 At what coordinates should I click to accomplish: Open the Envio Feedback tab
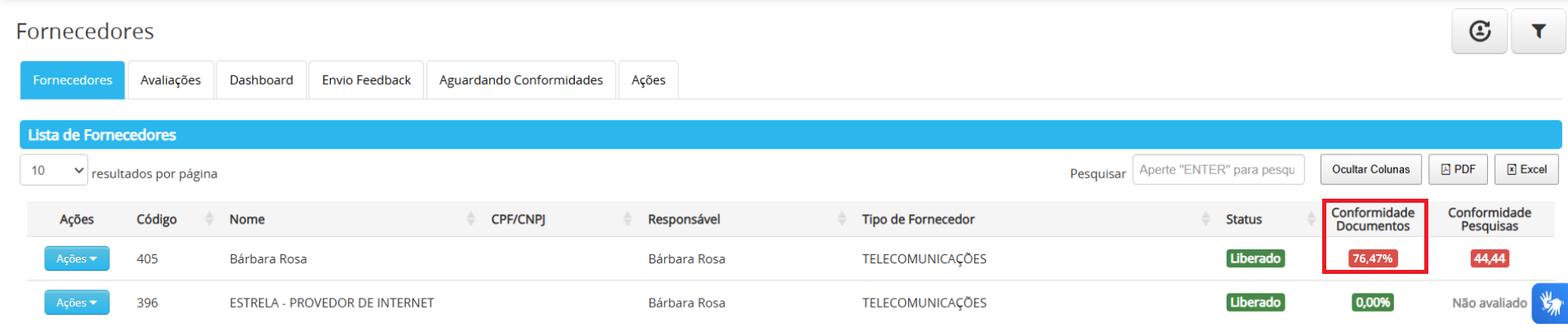coord(366,80)
